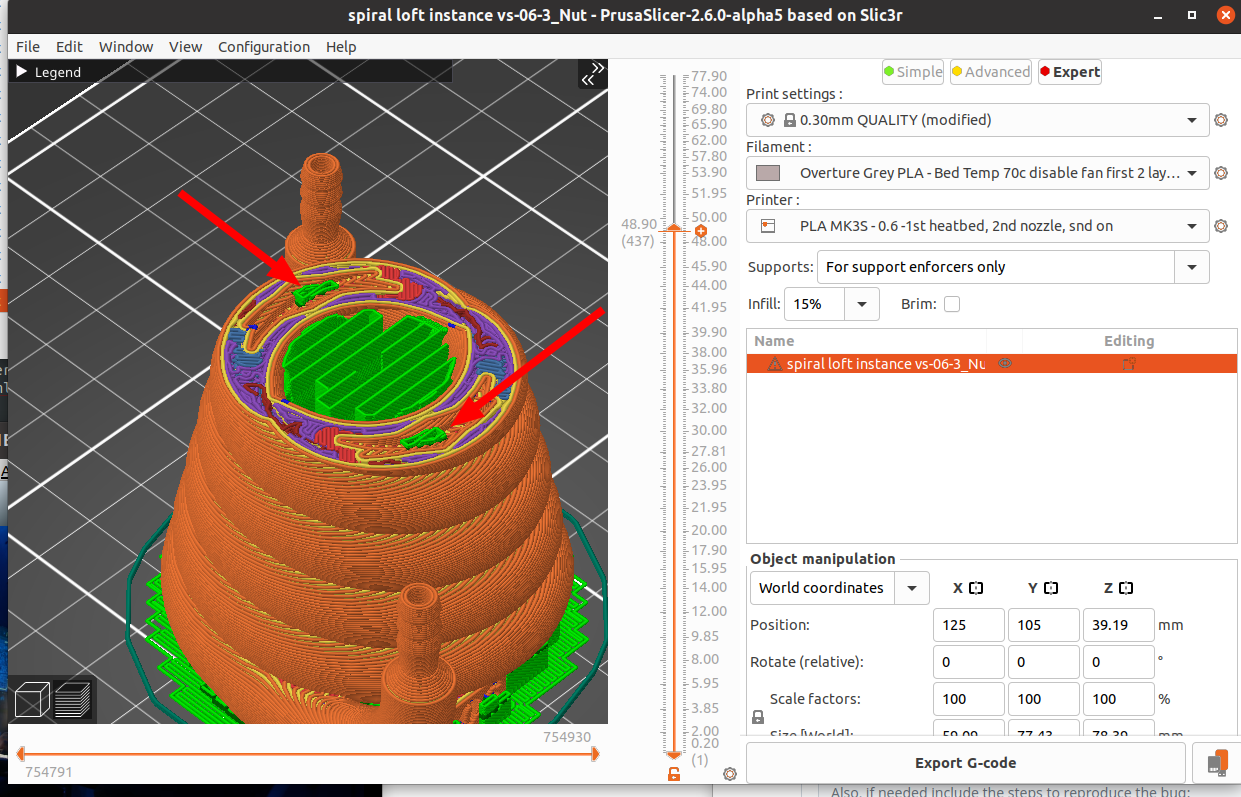The width and height of the screenshot is (1241, 797).
Task: Click Position Z field showing 39.19
Action: point(1118,625)
